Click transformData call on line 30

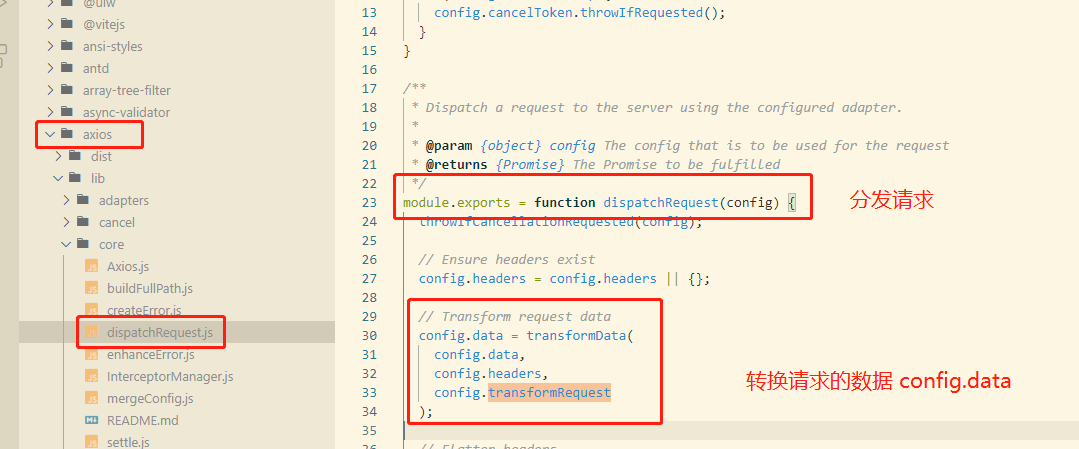click(x=576, y=335)
